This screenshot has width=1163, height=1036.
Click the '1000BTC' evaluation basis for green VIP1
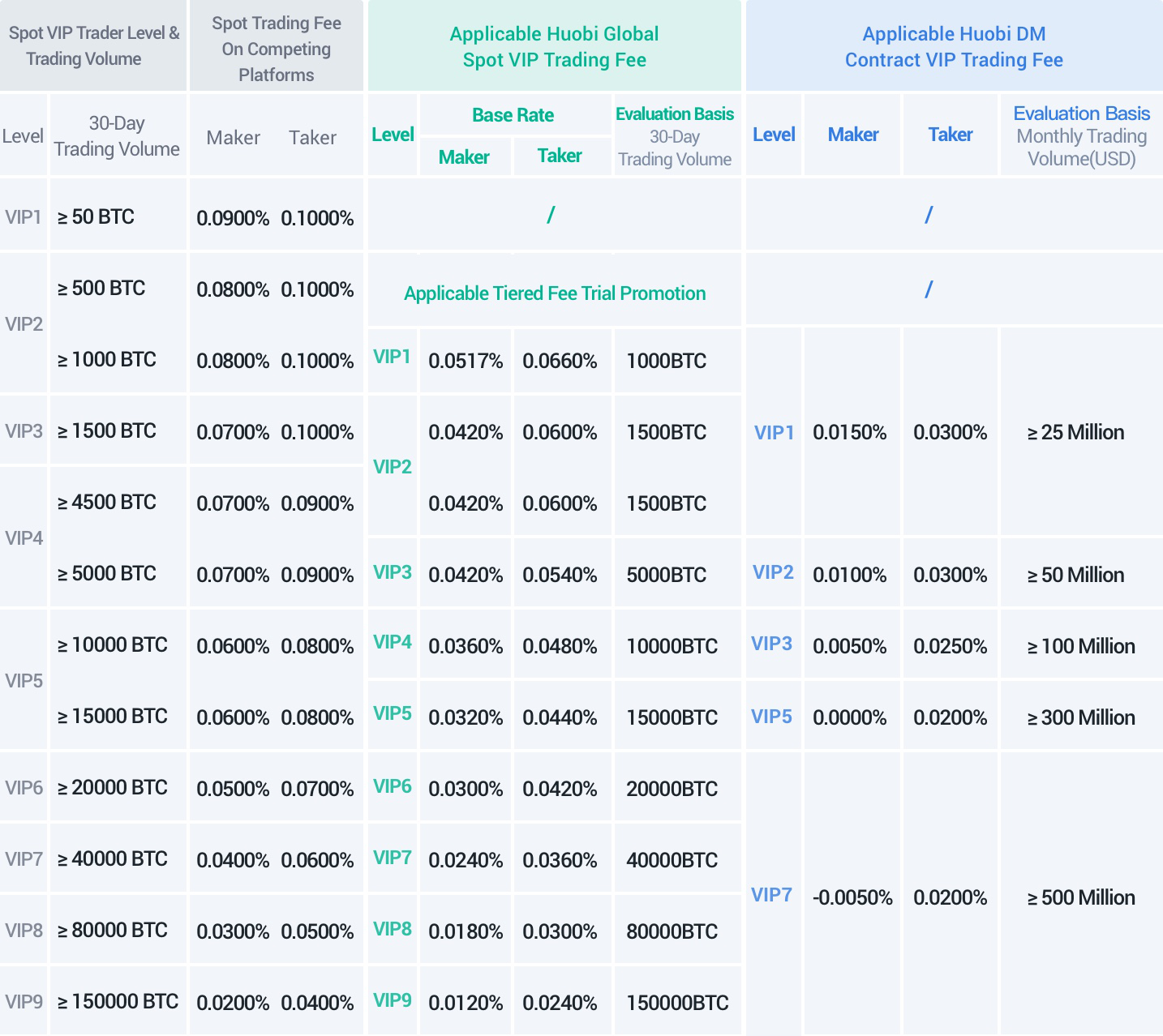[x=667, y=361]
